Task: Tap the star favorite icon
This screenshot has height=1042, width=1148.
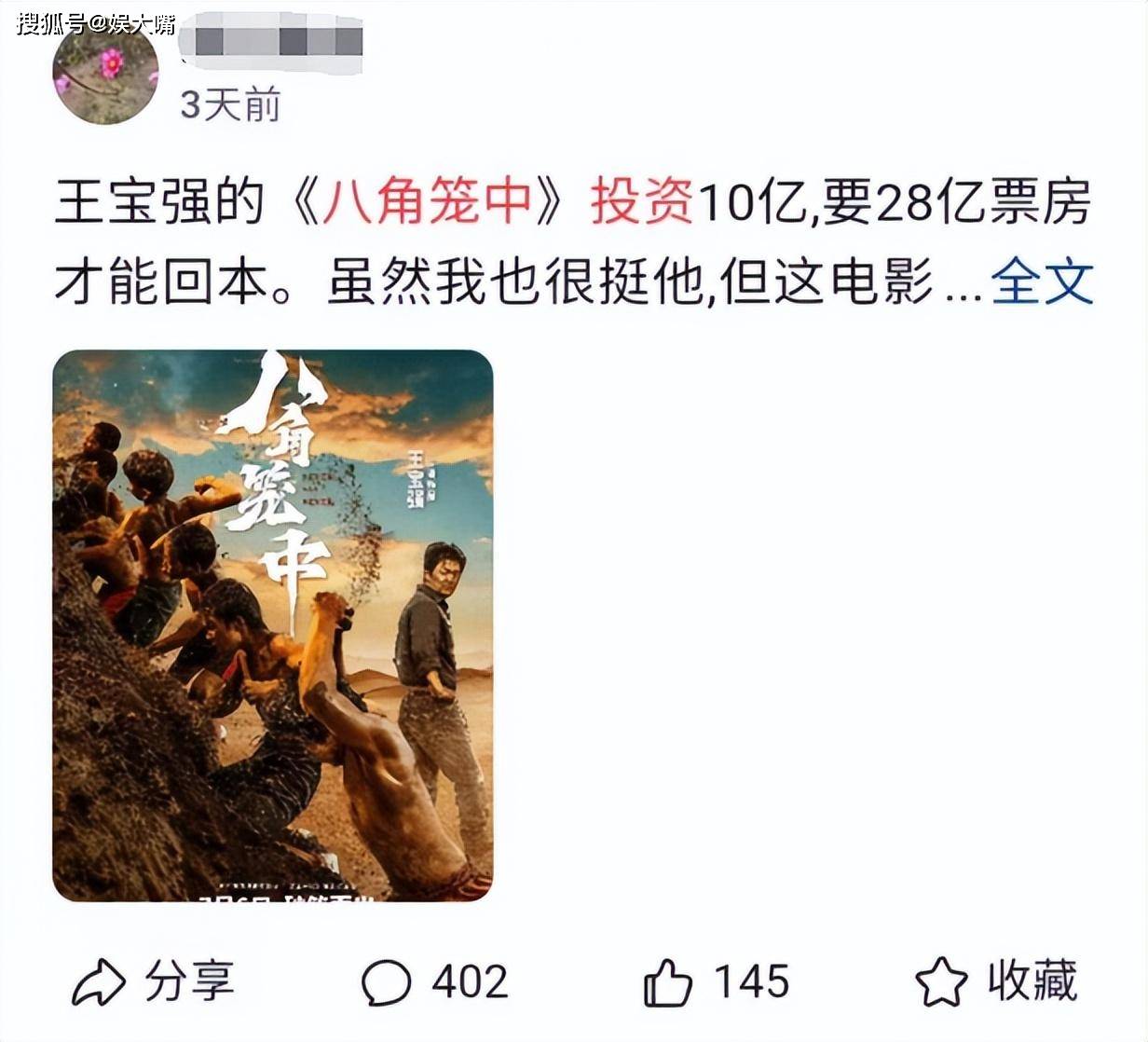Action: coord(941,982)
